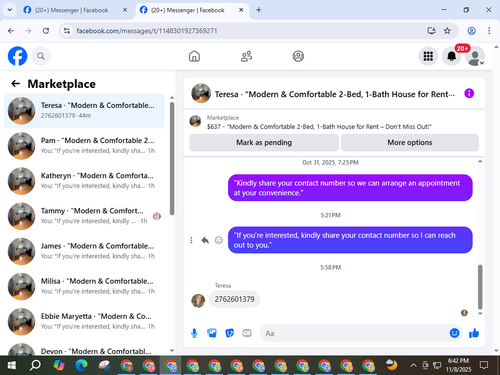Click the facebook.com address bar URL
The image size is (500, 375).
point(147,31)
